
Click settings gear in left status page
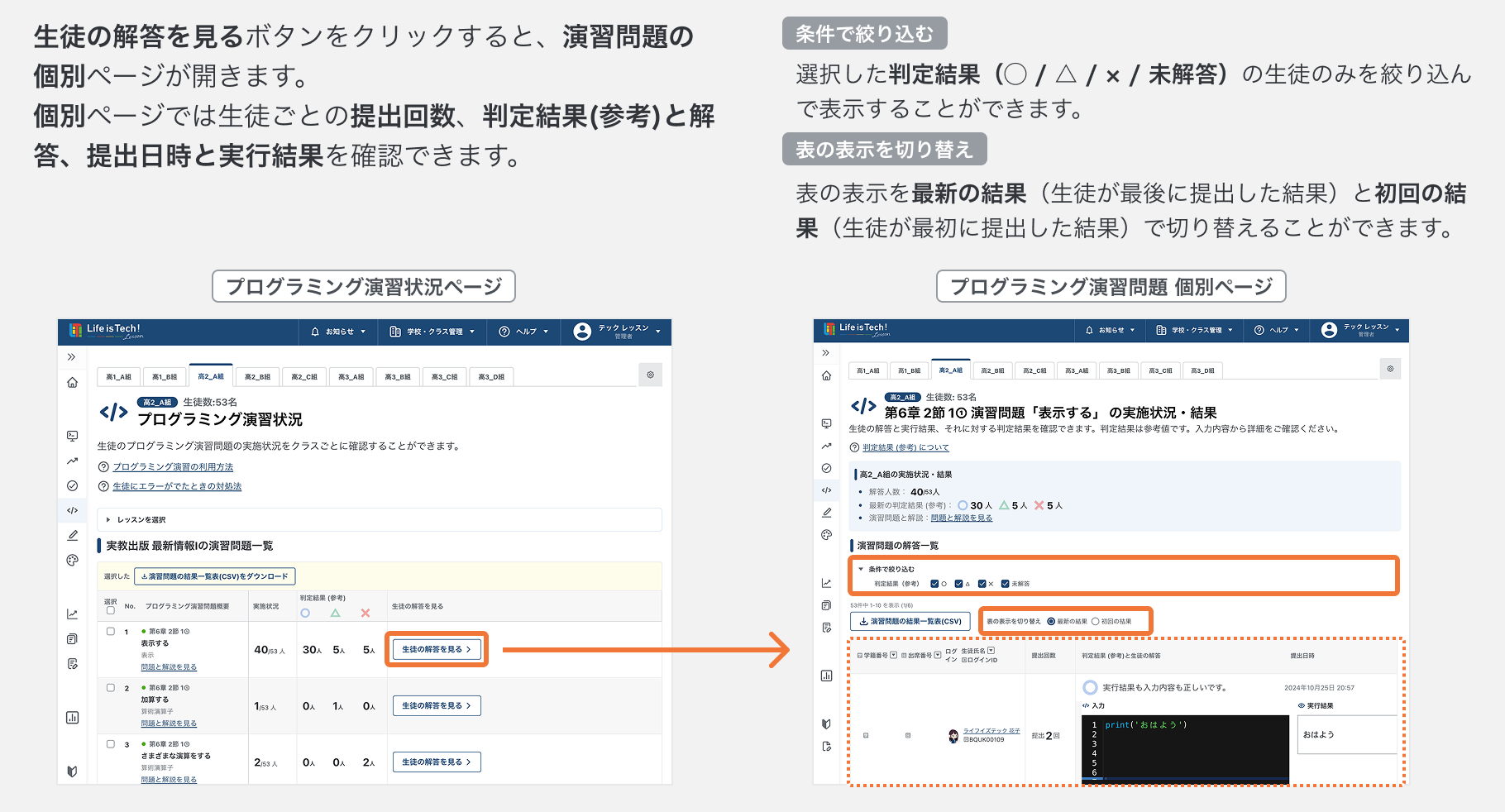point(650,375)
